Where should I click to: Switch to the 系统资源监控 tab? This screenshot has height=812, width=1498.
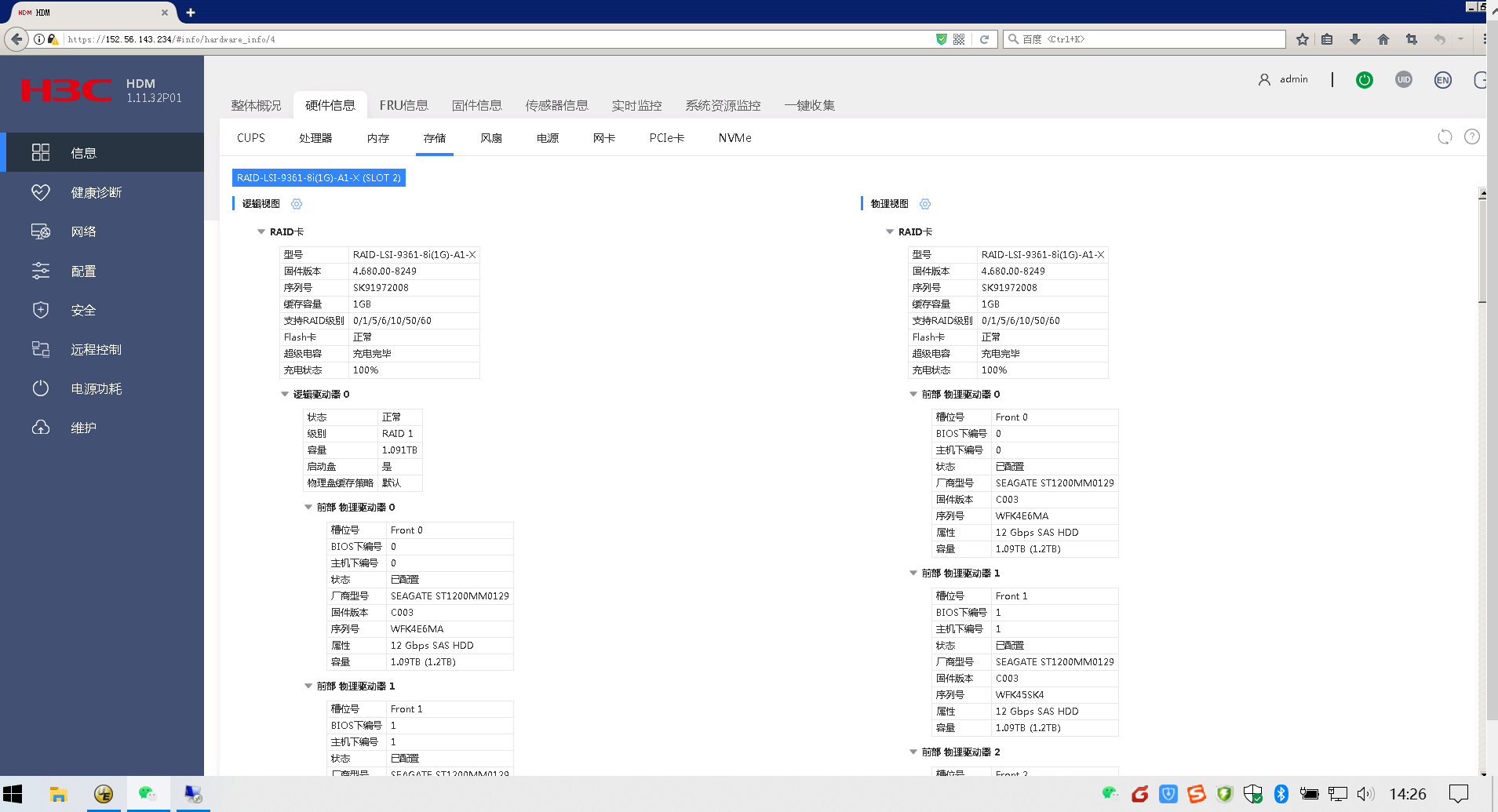(723, 105)
